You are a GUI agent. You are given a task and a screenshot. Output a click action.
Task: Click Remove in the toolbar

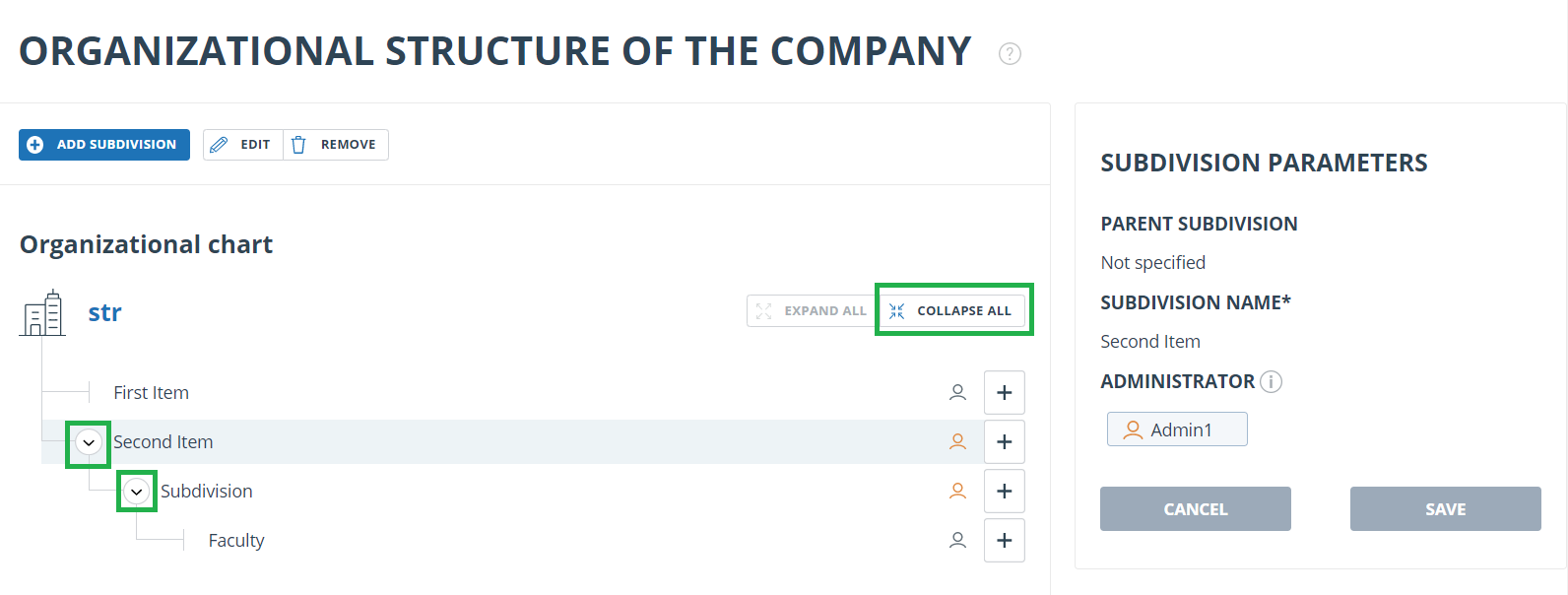[336, 144]
